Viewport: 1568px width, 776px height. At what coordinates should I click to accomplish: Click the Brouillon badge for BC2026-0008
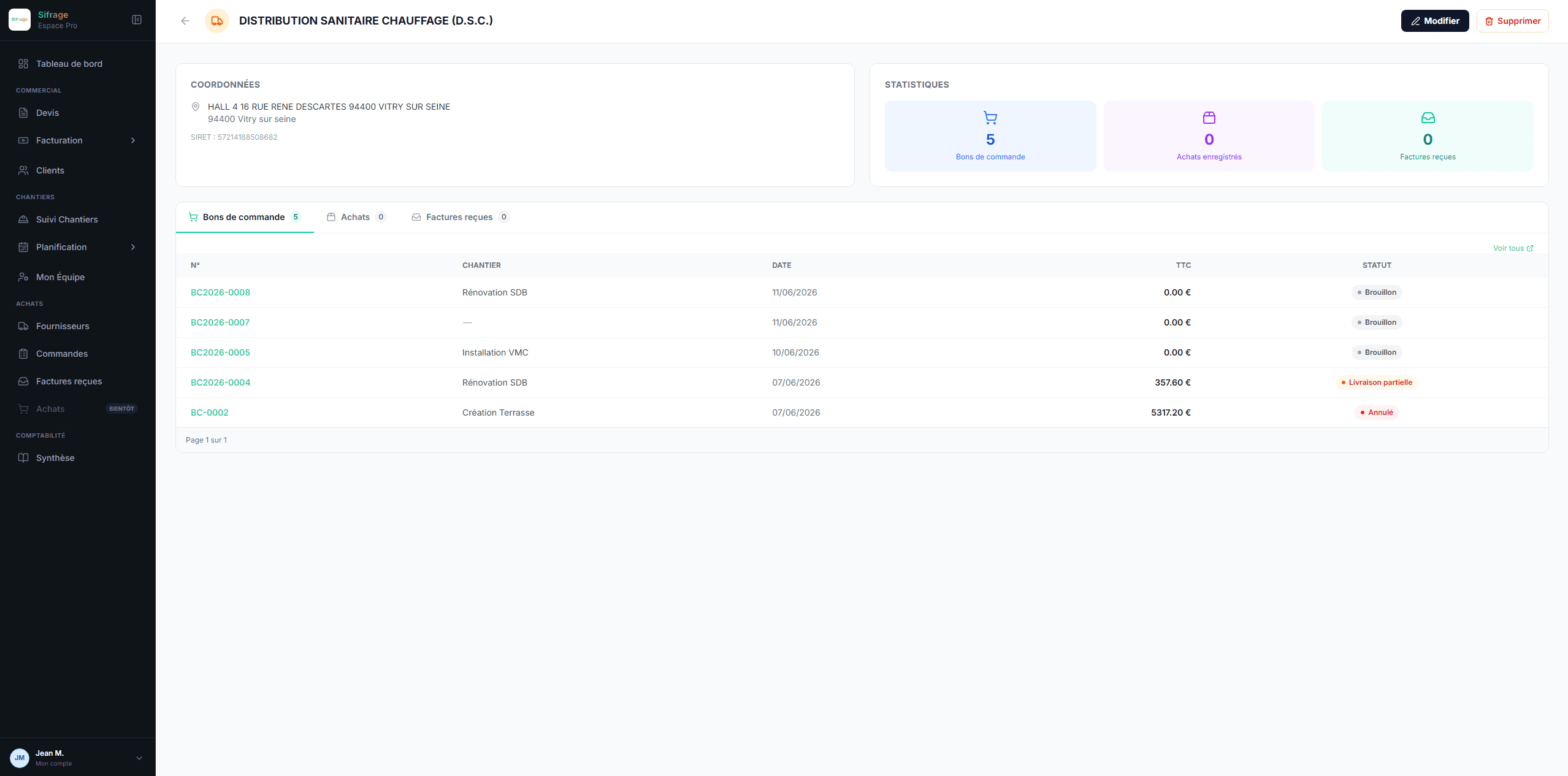pyautogui.click(x=1377, y=292)
